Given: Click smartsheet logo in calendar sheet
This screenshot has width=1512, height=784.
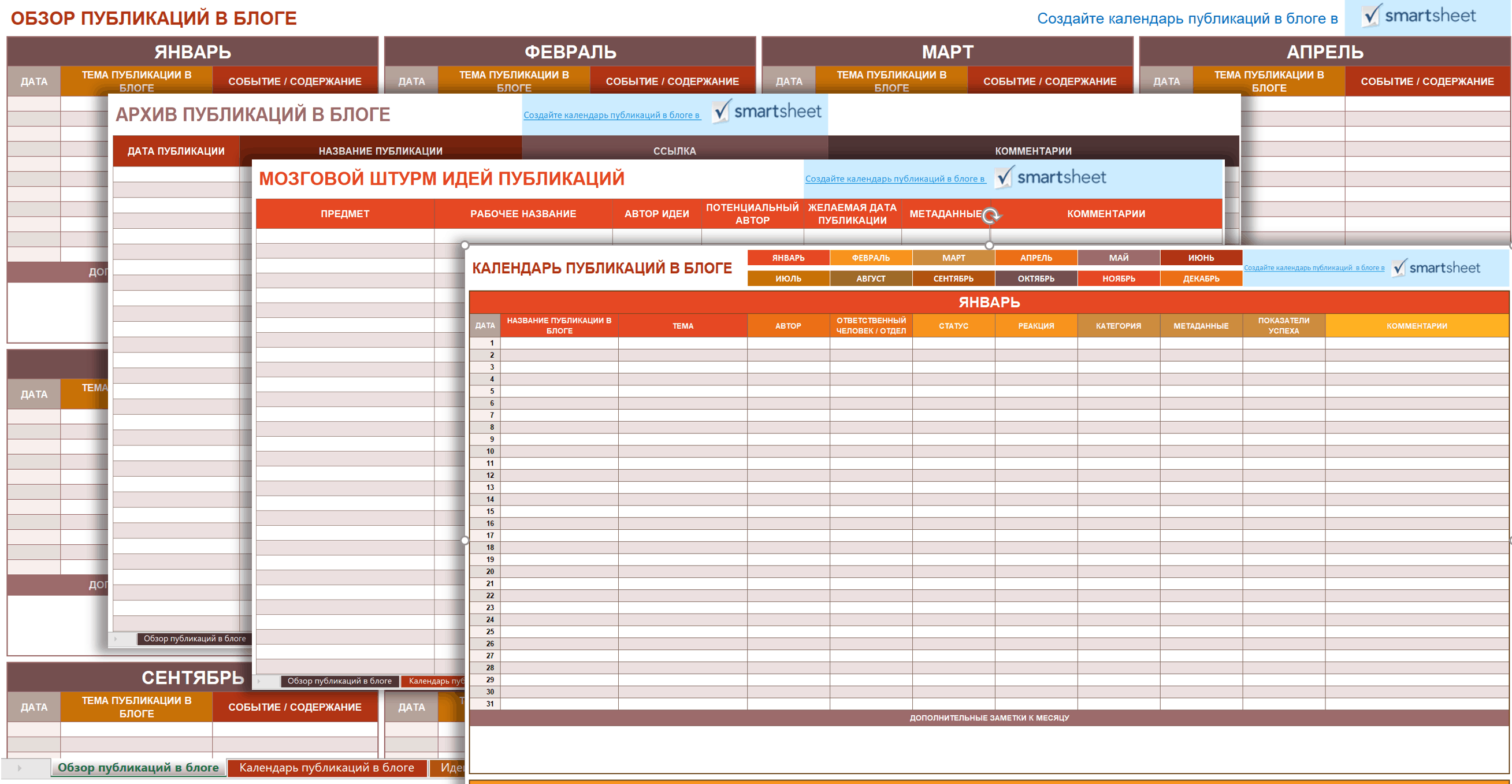Looking at the screenshot, I should [x=1436, y=267].
